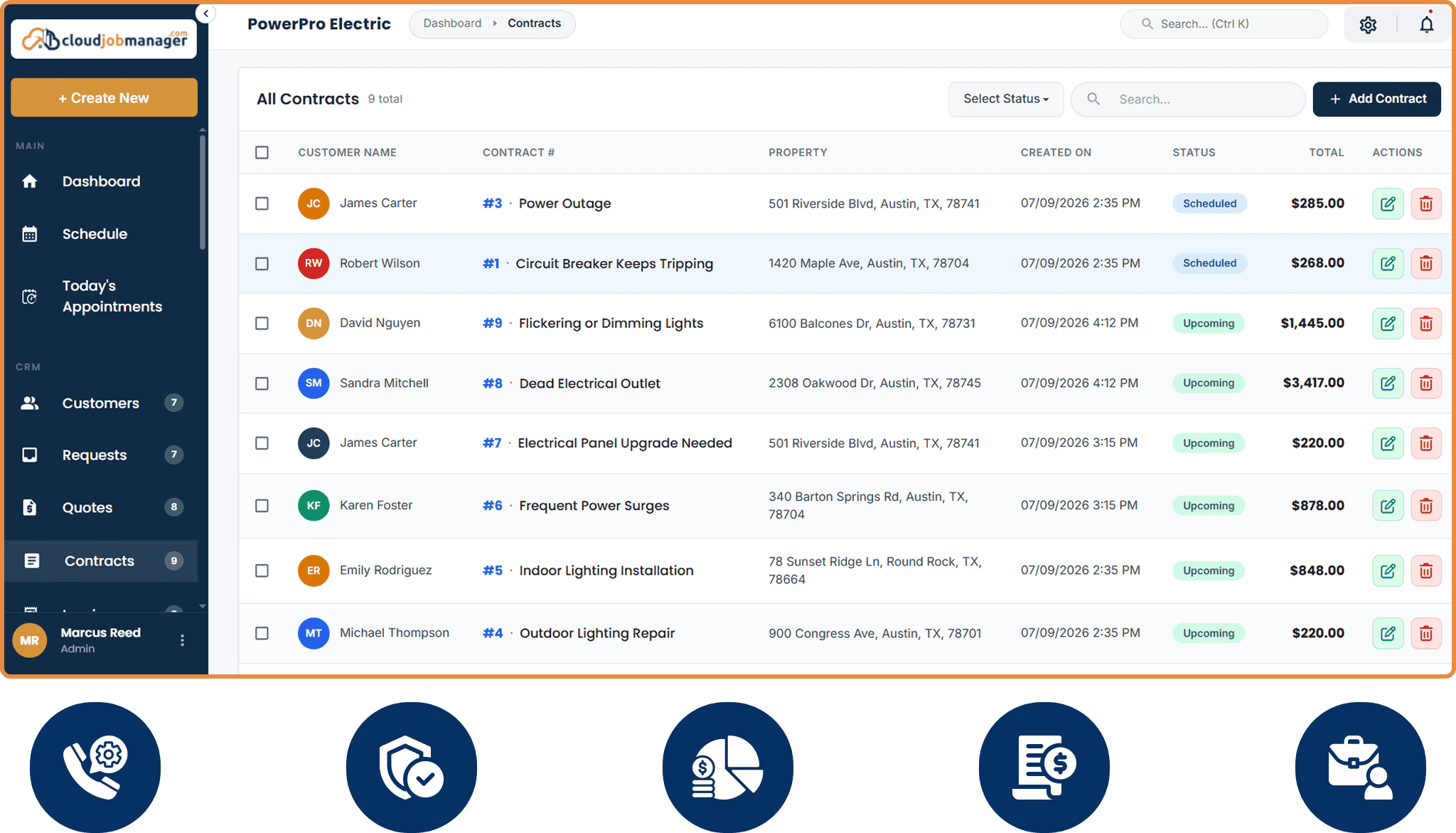Click the Scheduled status badge for Power Outage
Image resolution: width=1456 pixels, height=833 pixels.
[1209, 203]
